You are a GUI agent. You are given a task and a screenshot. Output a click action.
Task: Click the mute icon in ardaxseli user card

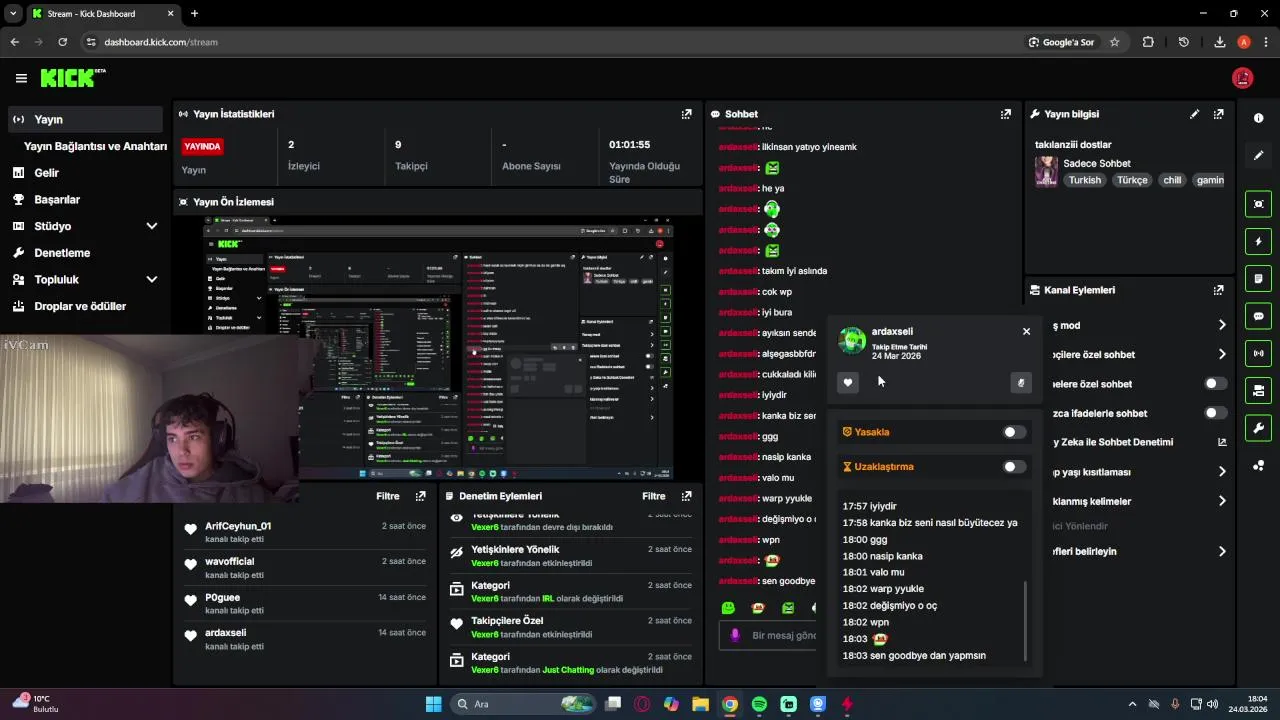coord(1021,382)
